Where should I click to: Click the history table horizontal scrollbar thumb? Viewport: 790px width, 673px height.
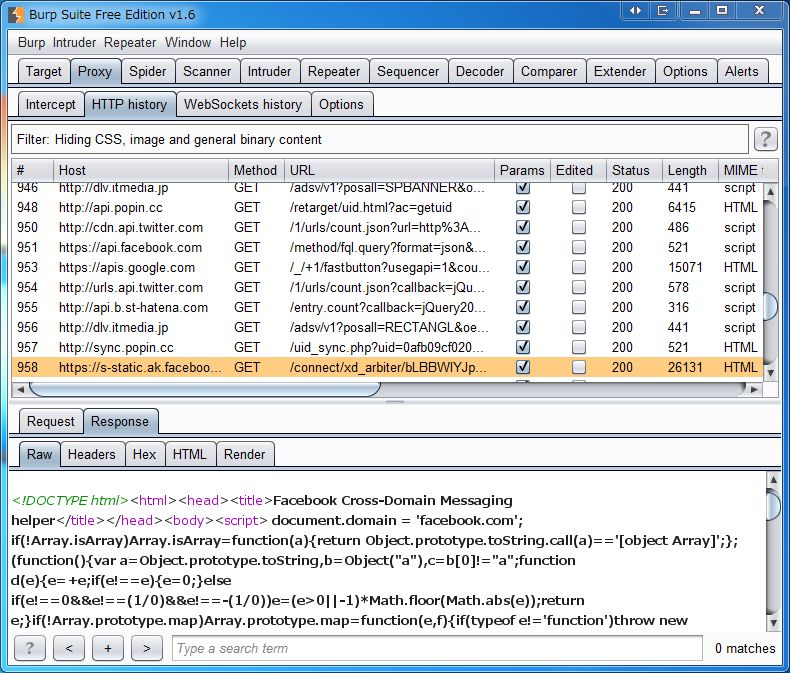[205, 389]
